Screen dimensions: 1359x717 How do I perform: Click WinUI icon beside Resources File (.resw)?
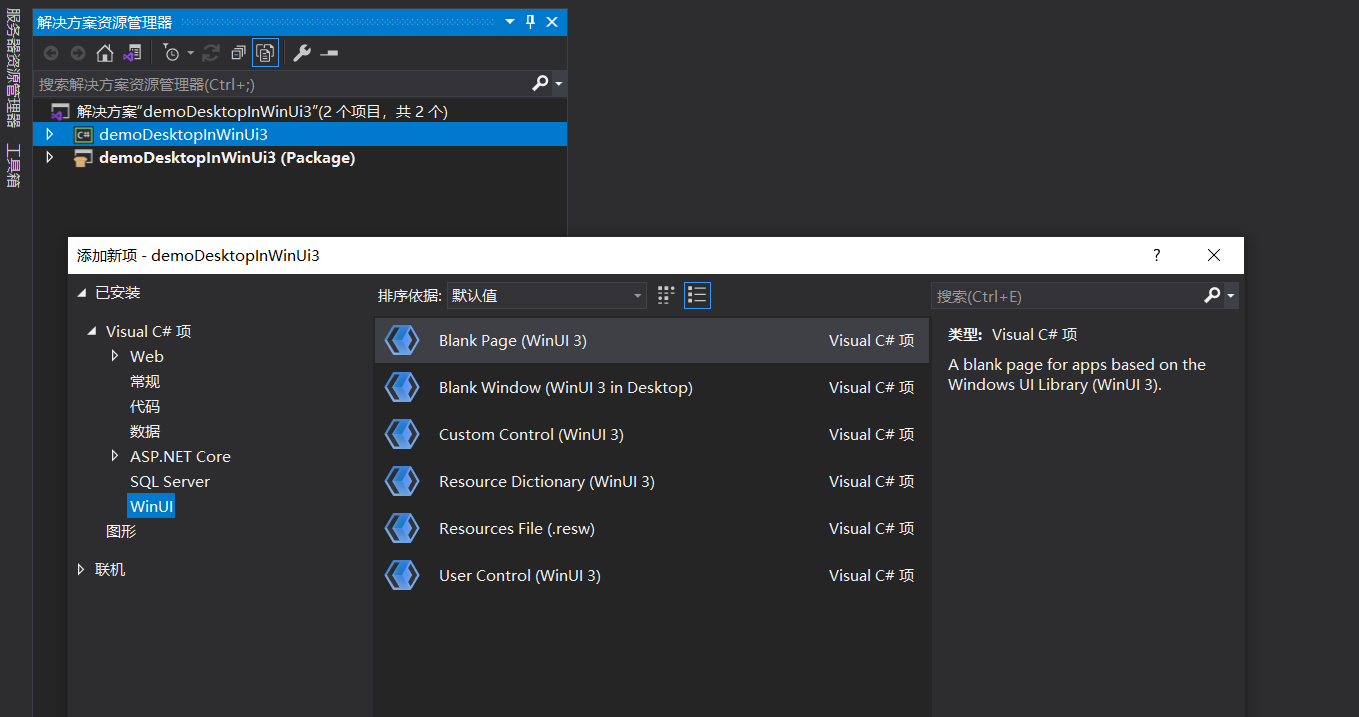click(402, 528)
